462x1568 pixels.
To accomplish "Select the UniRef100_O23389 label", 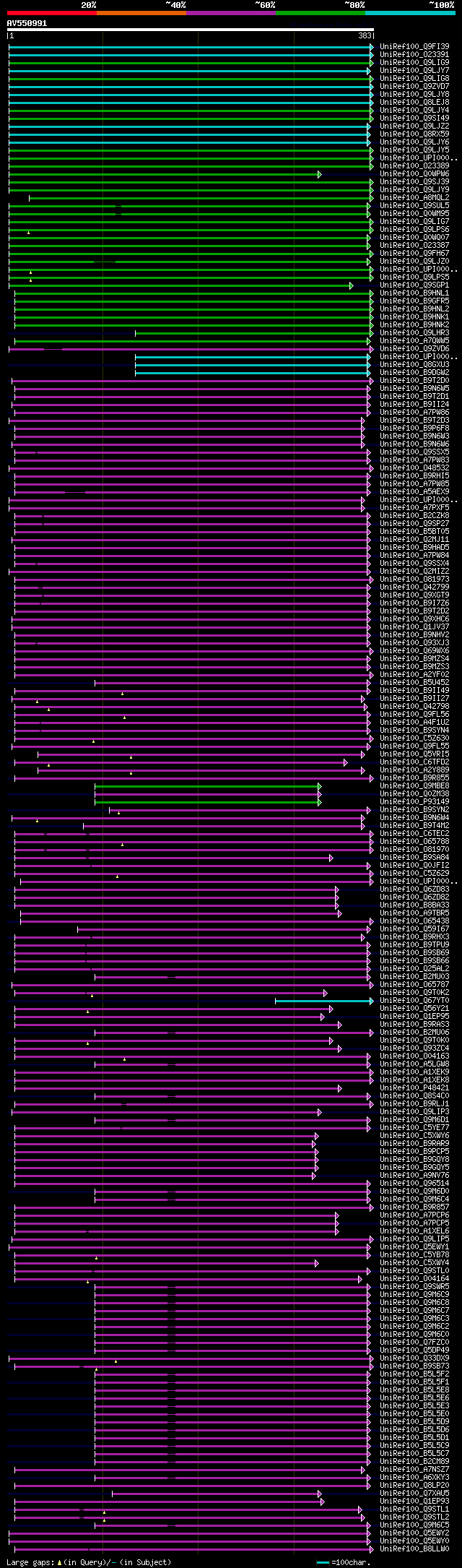I will [414, 166].
